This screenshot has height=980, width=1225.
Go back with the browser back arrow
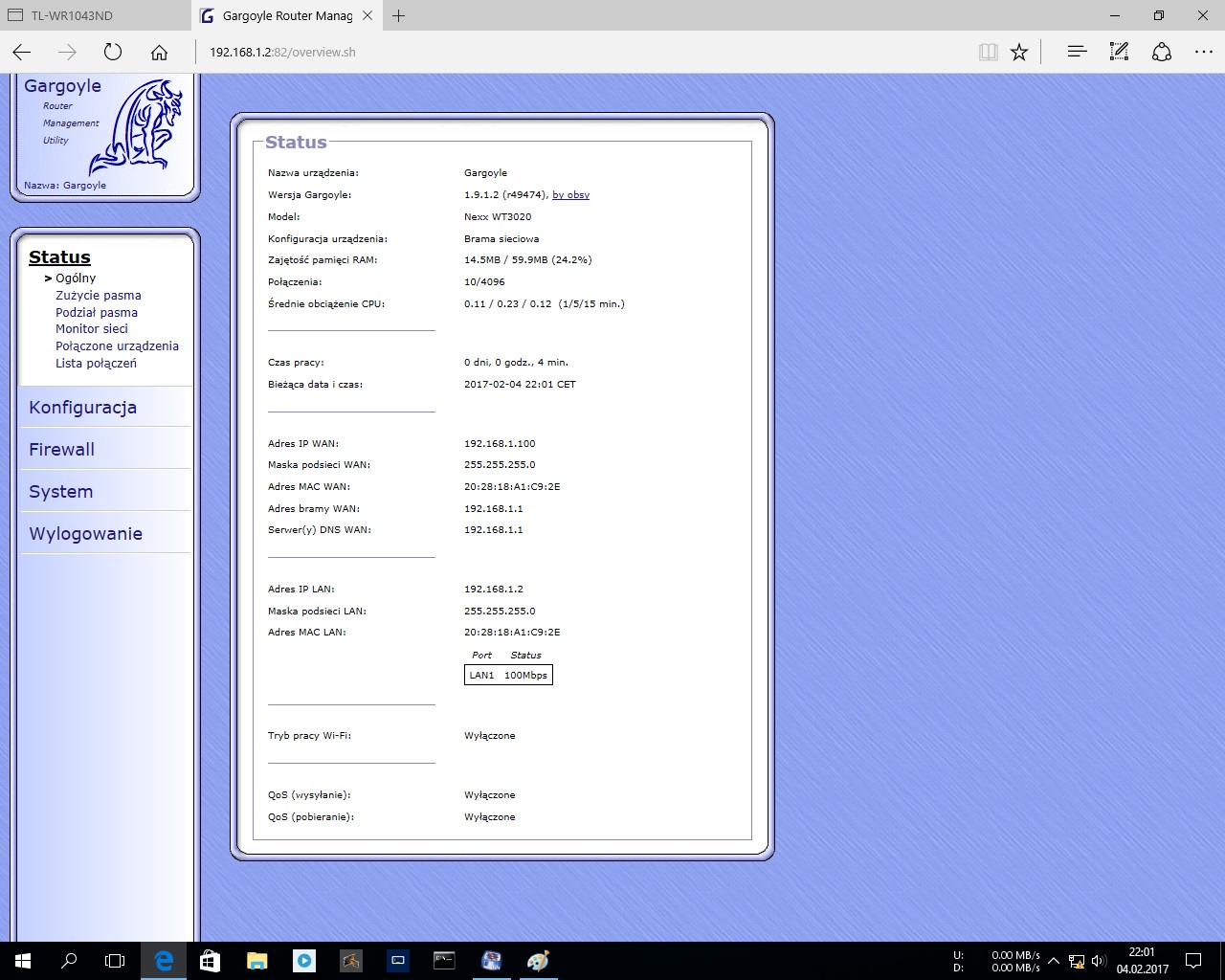click(21, 52)
